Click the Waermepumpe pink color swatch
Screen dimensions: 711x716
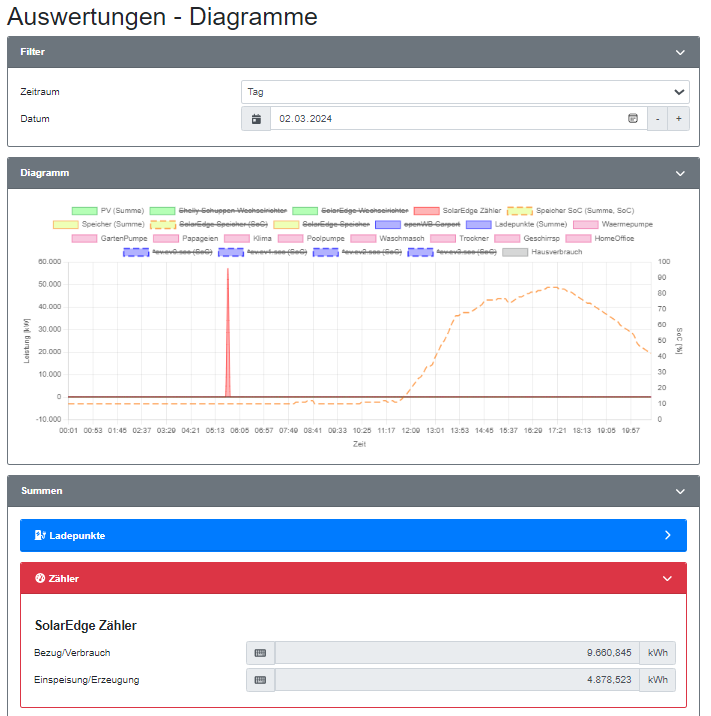coord(585,225)
